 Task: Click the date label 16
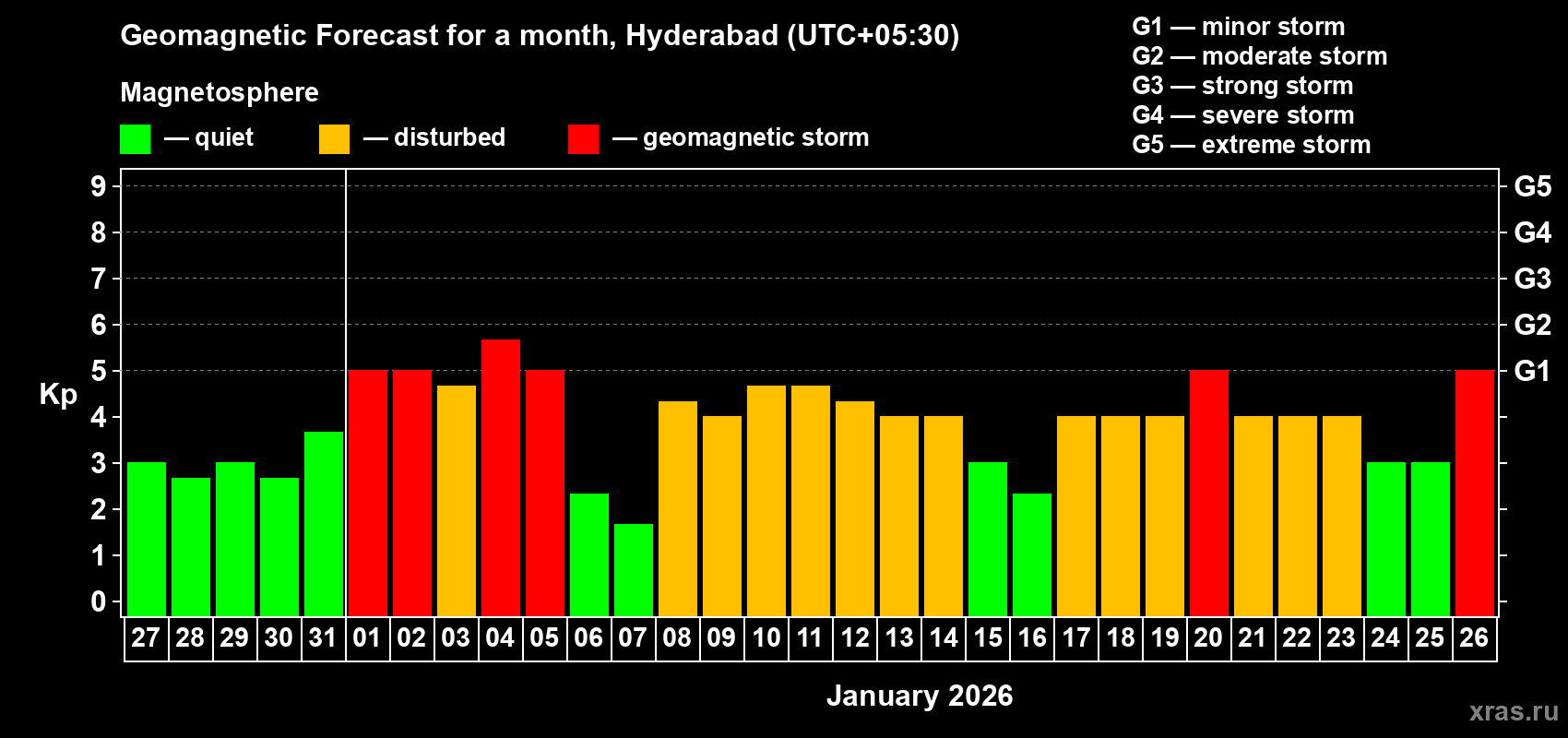point(1031,637)
